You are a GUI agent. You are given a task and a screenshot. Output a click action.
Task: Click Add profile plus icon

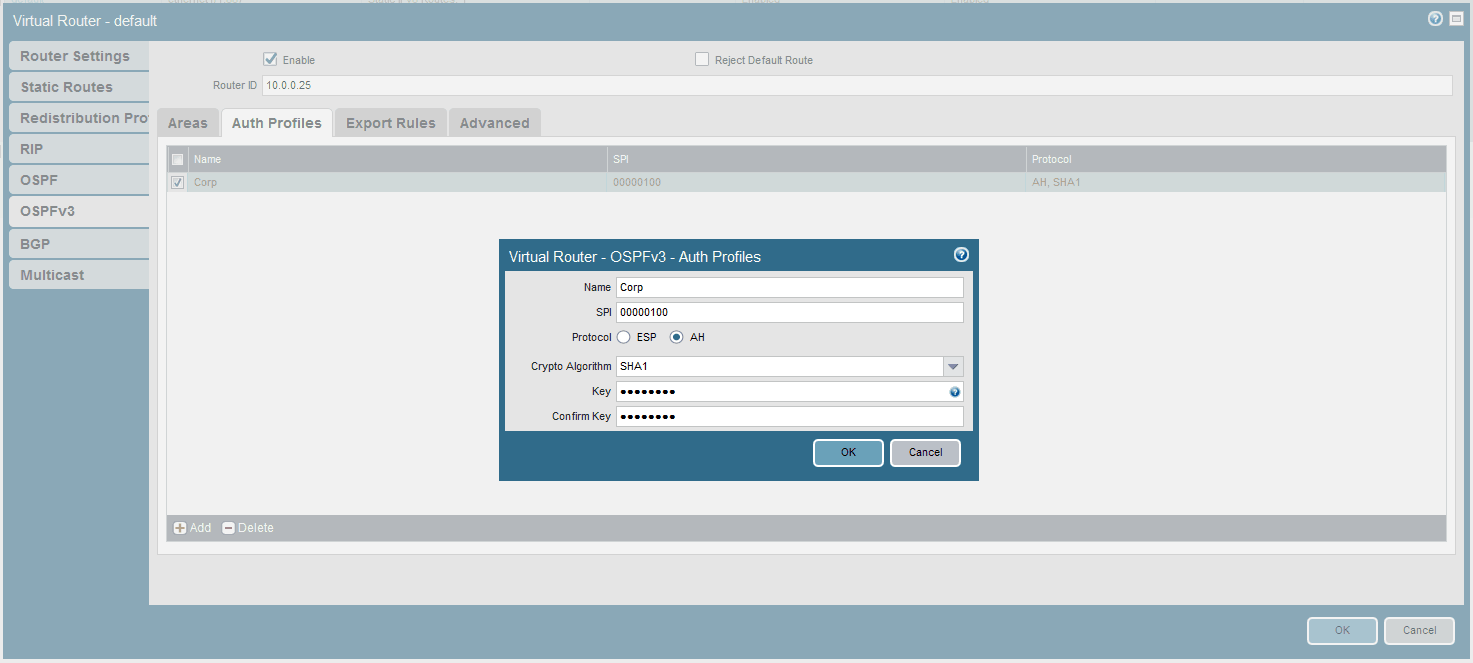coord(180,528)
